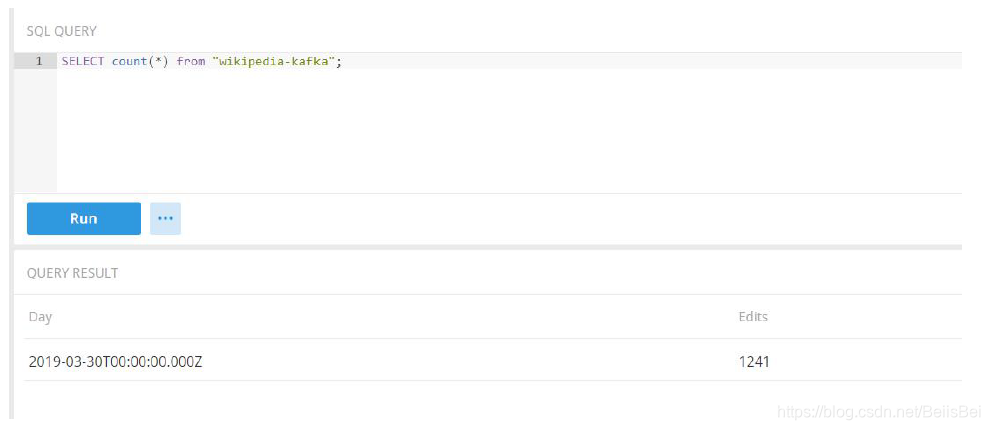Click the "wikipedia-kafka" table name string

coord(274,61)
